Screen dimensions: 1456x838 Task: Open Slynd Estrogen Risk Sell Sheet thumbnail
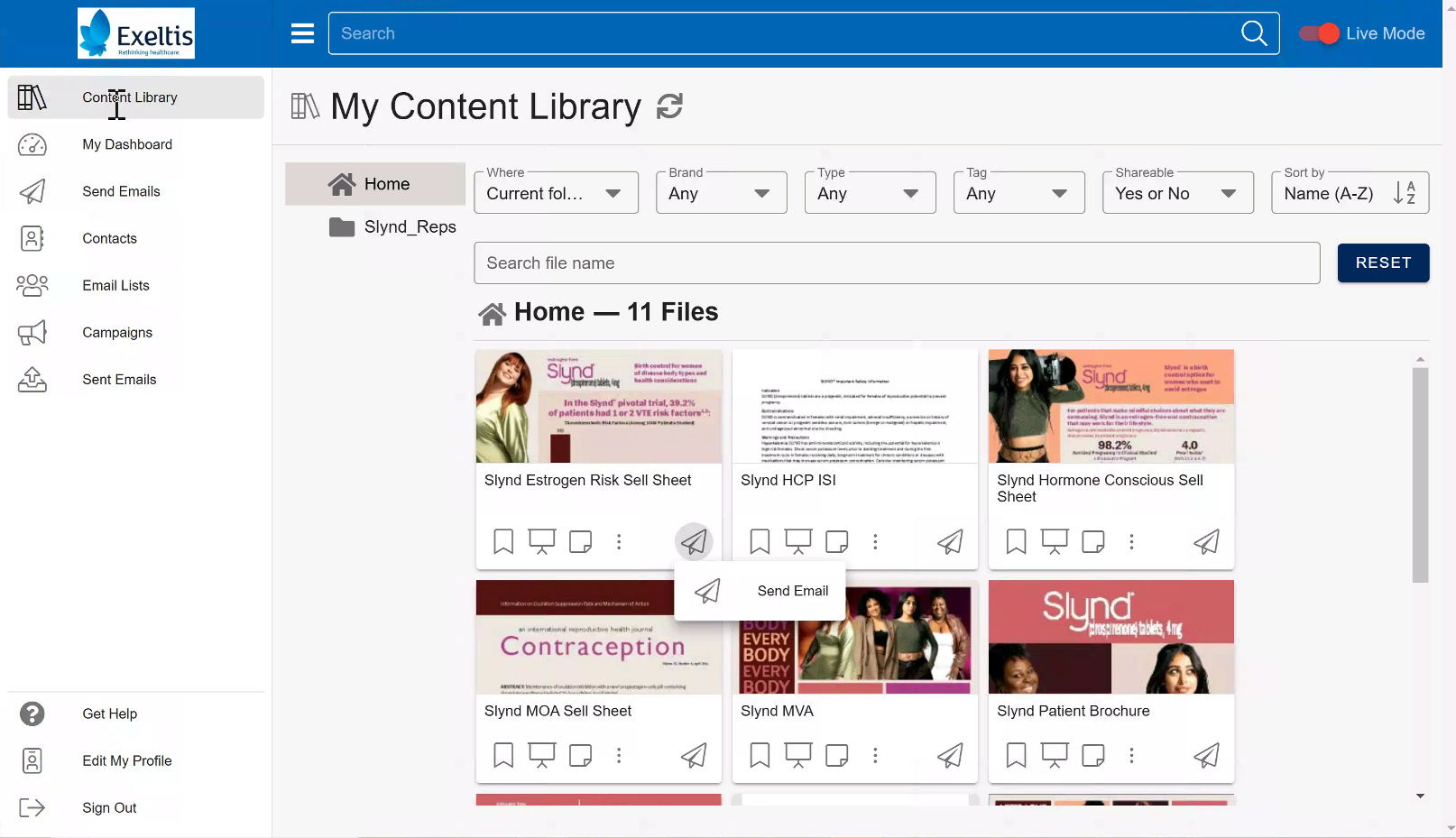click(599, 407)
